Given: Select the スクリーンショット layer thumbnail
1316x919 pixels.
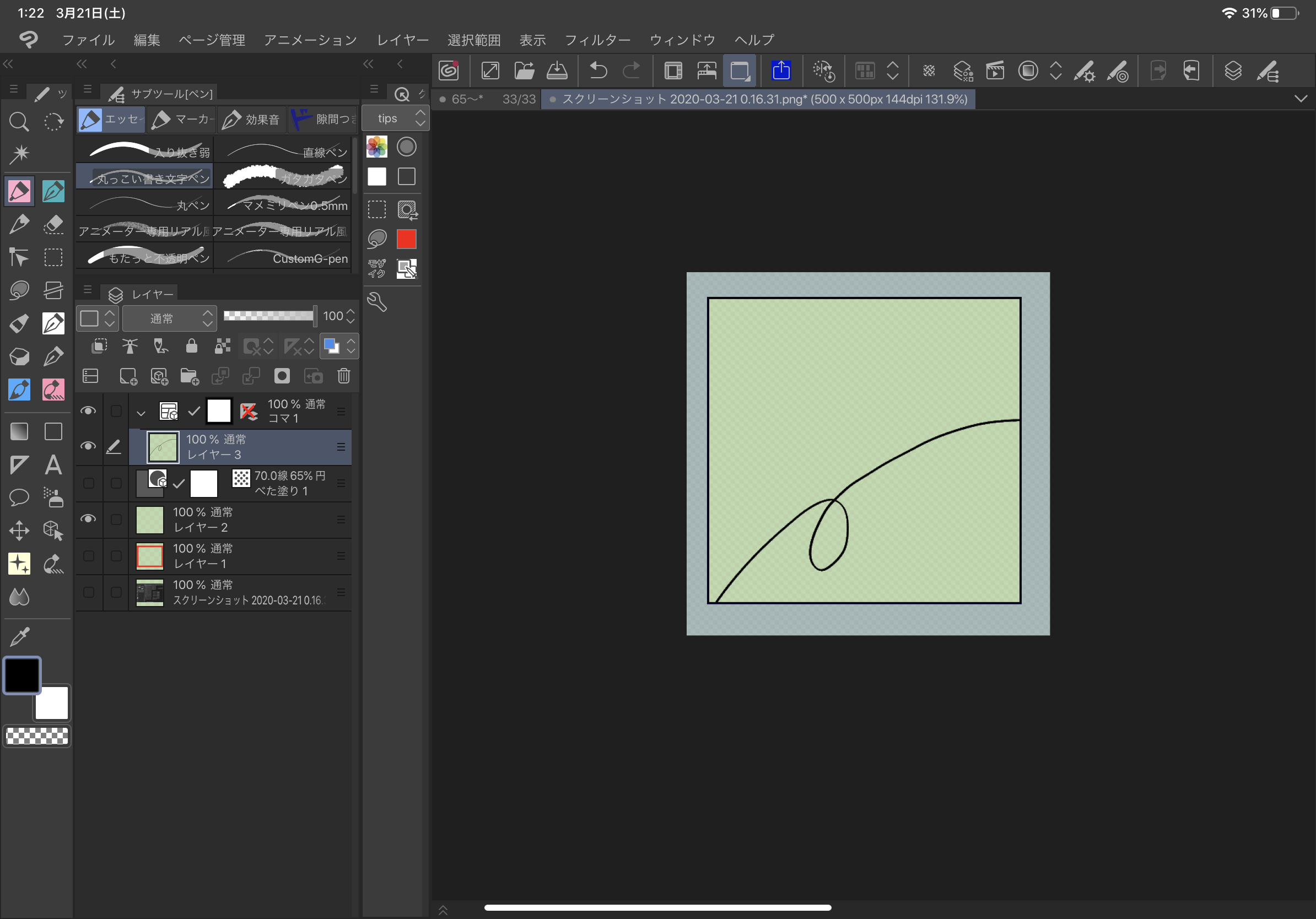Looking at the screenshot, I should (x=150, y=592).
